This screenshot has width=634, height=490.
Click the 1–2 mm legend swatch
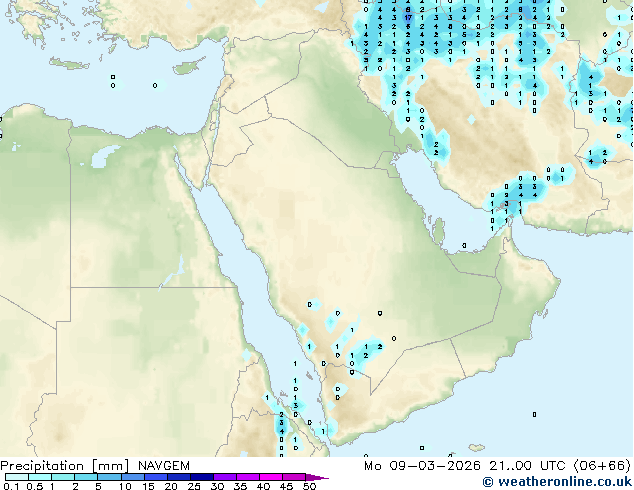point(63,477)
